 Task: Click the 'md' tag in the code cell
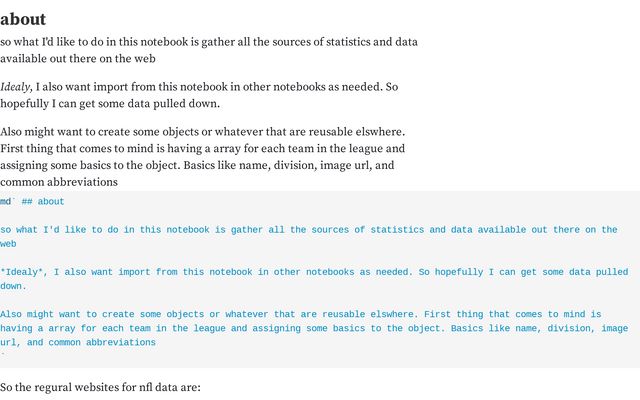(6, 202)
